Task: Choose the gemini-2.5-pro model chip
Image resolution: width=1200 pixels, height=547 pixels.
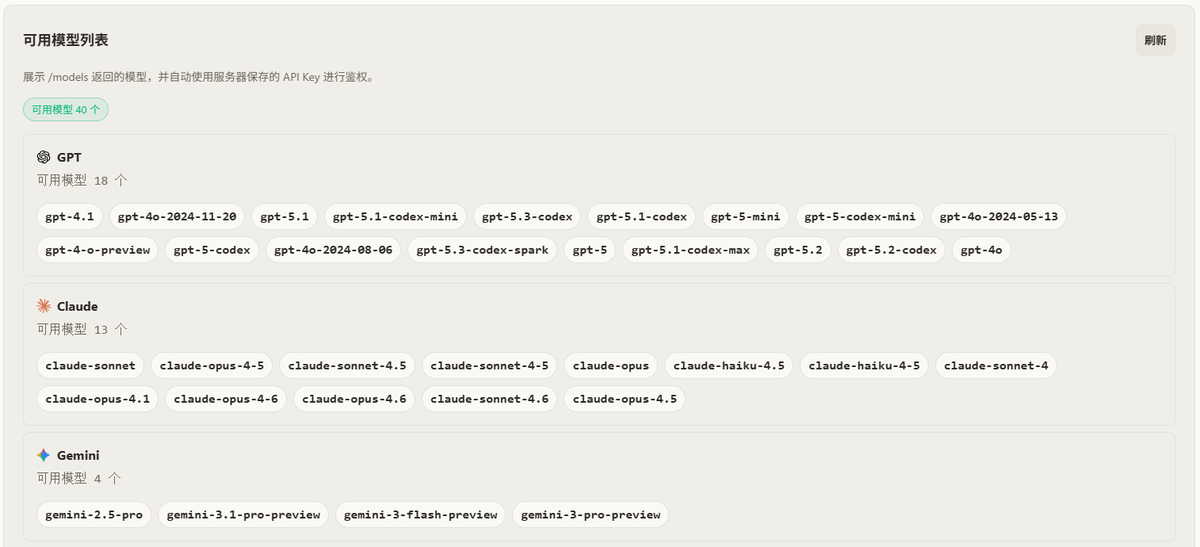Action: tap(94, 514)
